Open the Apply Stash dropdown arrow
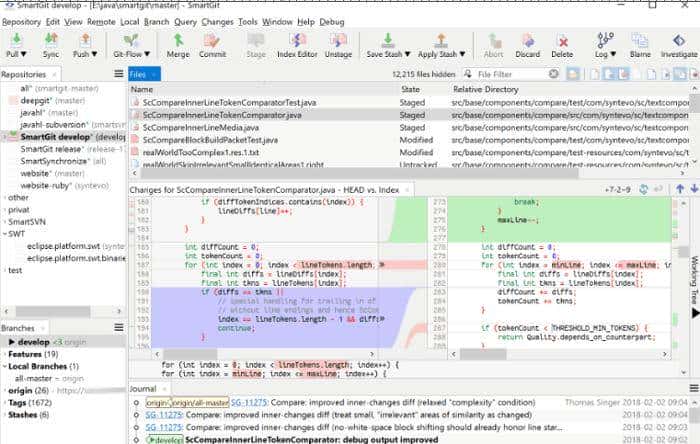The width and height of the screenshot is (700, 444). click(x=462, y=54)
